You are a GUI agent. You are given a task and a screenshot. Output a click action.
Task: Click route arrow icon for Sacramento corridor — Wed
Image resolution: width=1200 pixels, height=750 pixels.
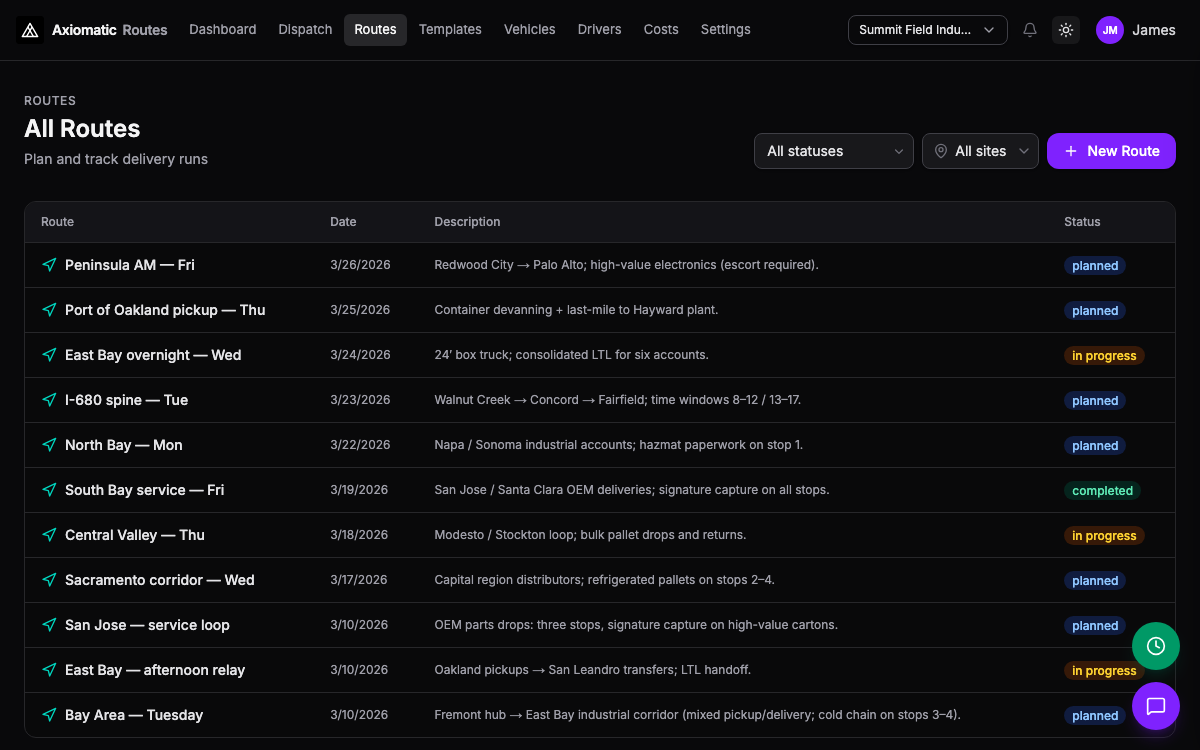click(x=49, y=580)
